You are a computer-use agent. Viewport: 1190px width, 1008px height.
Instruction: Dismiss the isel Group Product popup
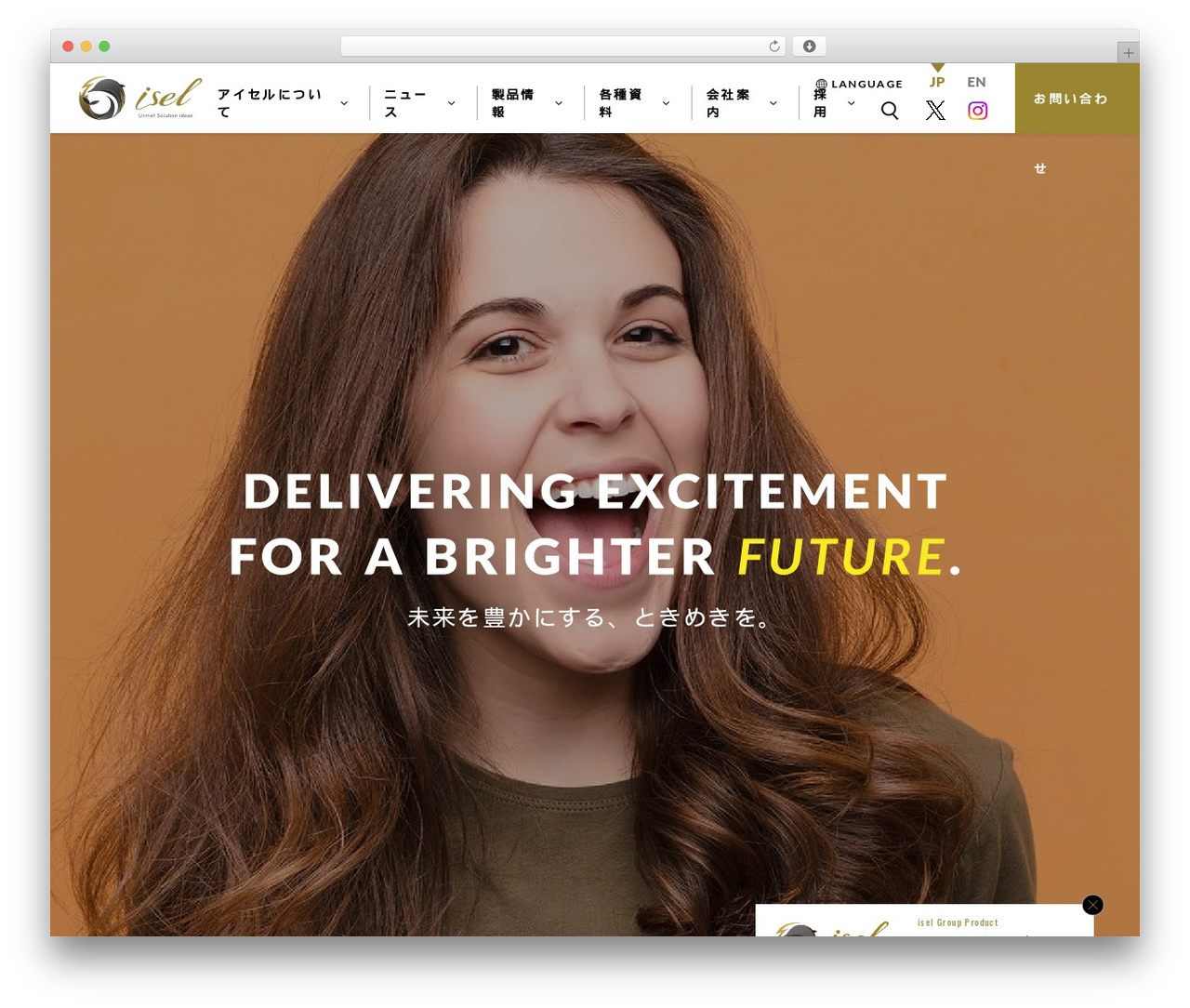1093,905
